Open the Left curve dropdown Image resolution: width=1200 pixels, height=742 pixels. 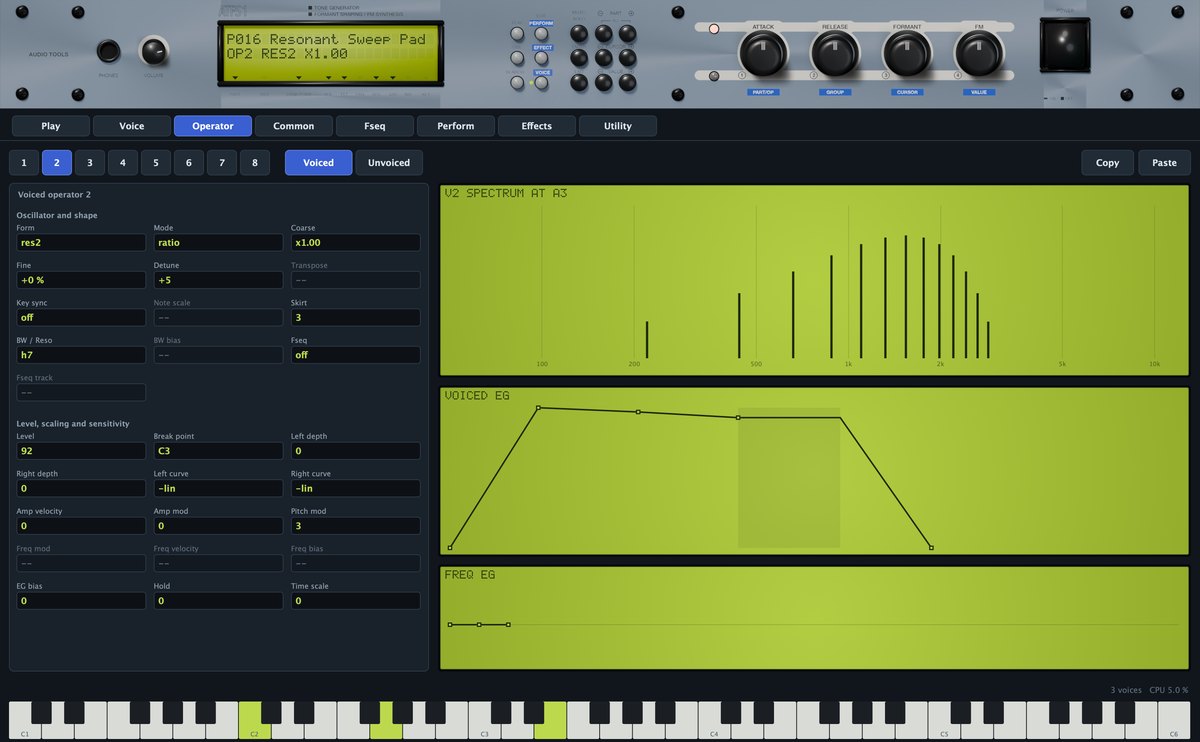[218, 489]
